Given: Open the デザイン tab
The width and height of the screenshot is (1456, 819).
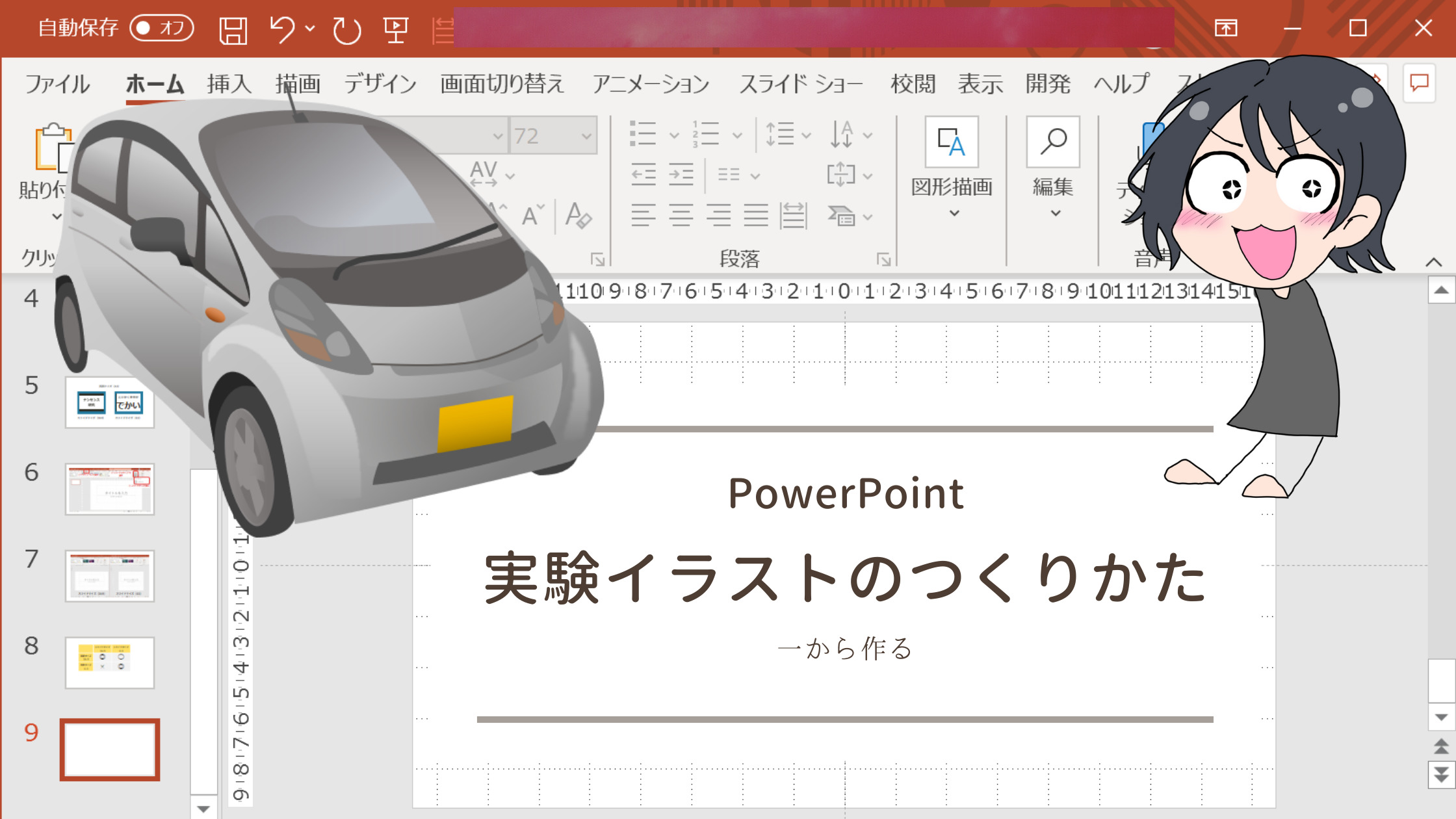Looking at the screenshot, I should (x=380, y=84).
